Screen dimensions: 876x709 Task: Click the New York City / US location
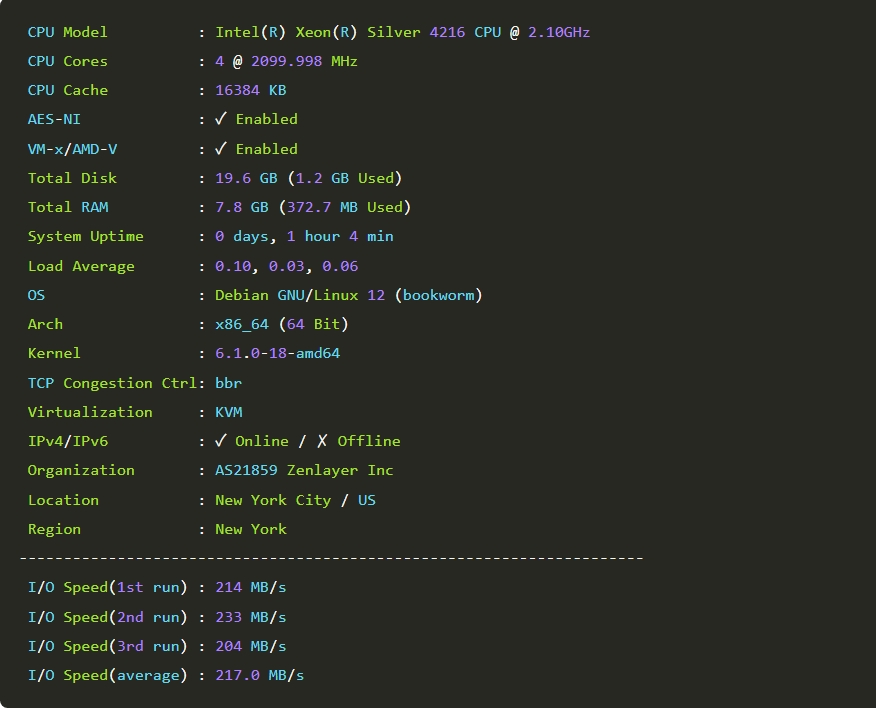295,500
